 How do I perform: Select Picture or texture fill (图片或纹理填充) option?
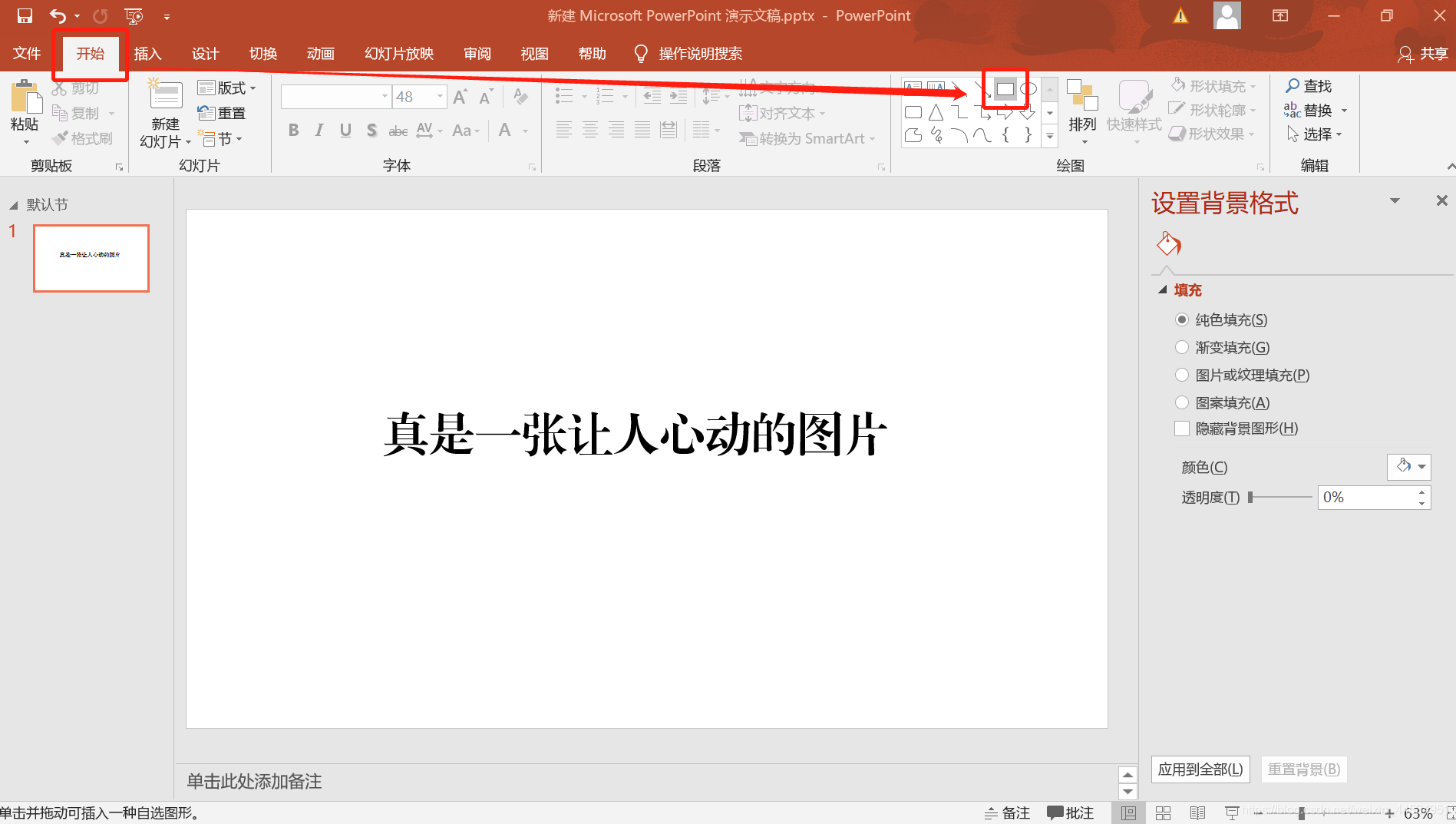click(1182, 375)
